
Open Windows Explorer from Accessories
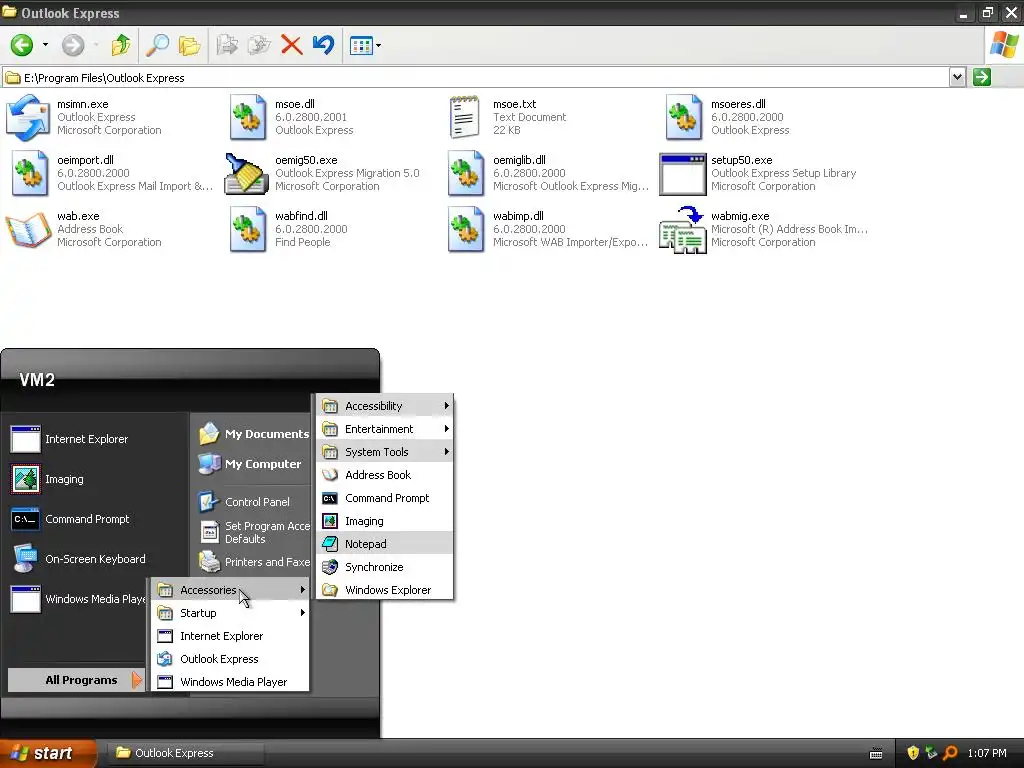pyautogui.click(x=385, y=590)
